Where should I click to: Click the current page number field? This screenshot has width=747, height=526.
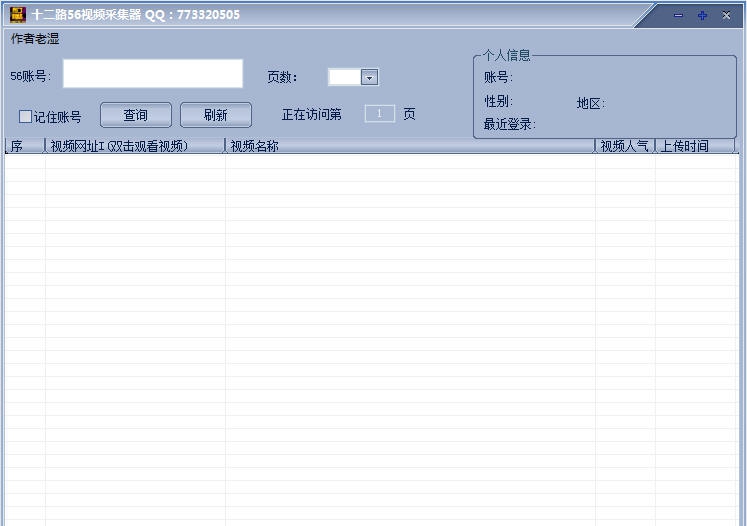[x=380, y=114]
